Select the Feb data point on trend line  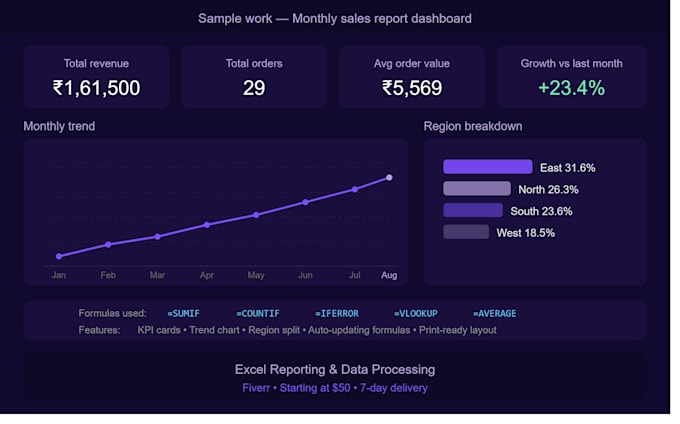pyautogui.click(x=108, y=245)
